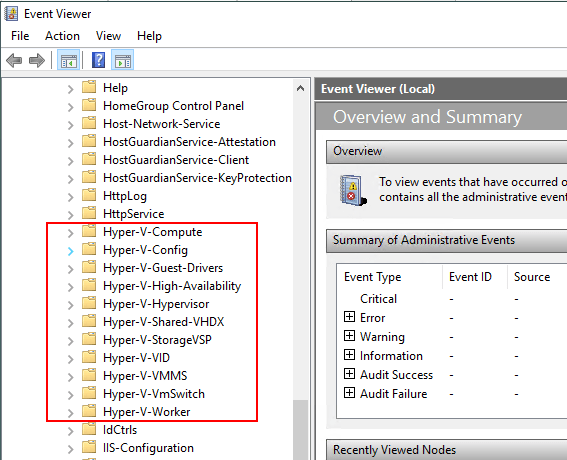This screenshot has height=460, width=567.
Task: Click the Event Viewer title bar icon
Action: (x=11, y=14)
